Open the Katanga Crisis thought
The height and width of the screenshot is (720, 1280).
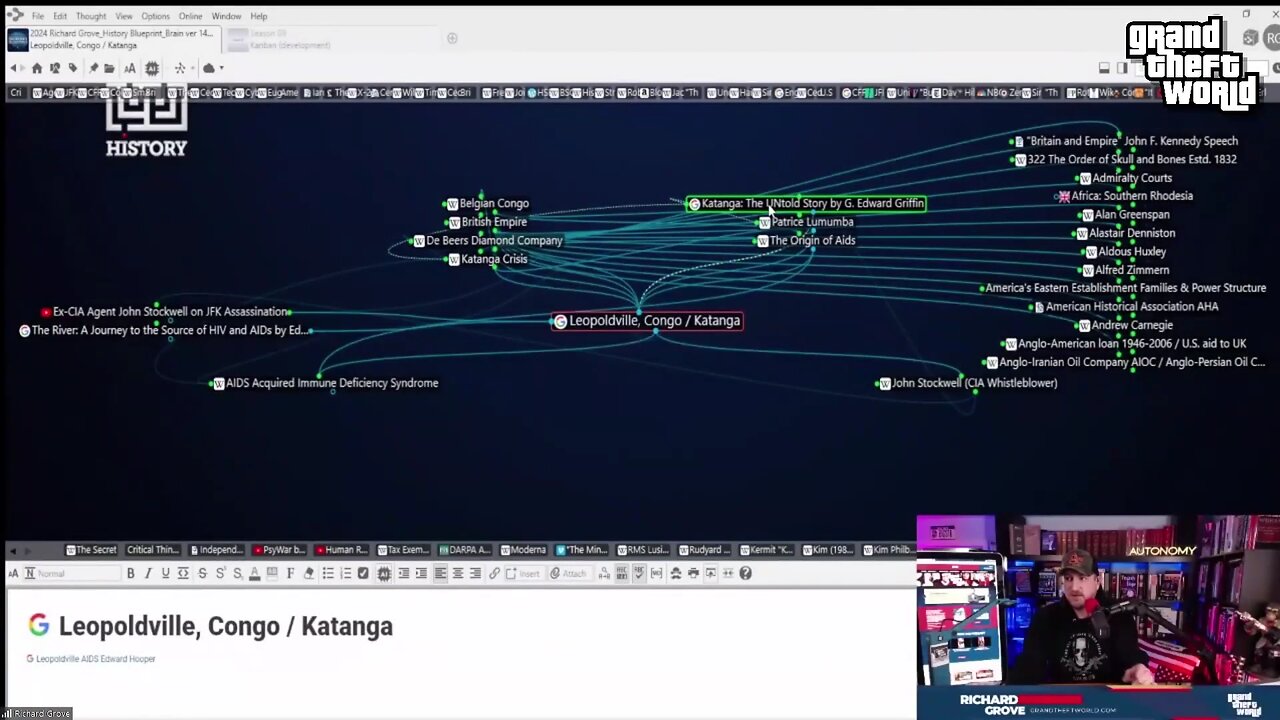tap(494, 259)
